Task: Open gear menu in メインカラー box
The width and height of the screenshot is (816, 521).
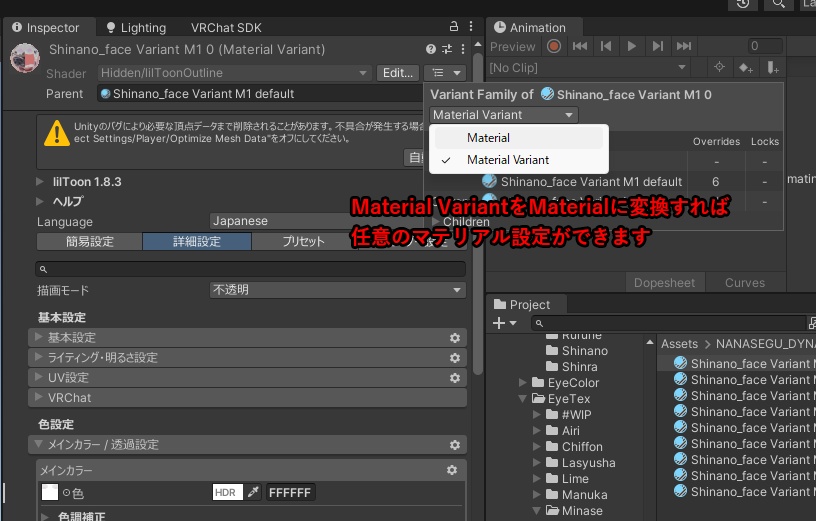Action: [x=452, y=470]
